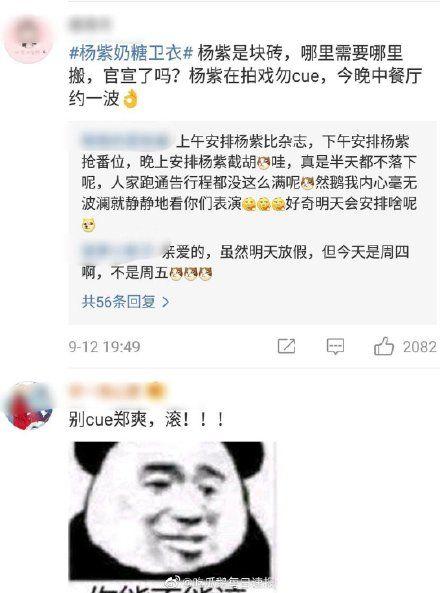Image resolution: width=440 pixels, height=593 pixels.
Task: Tap the 9-12 19:49 timestamp
Action: (x=104, y=346)
